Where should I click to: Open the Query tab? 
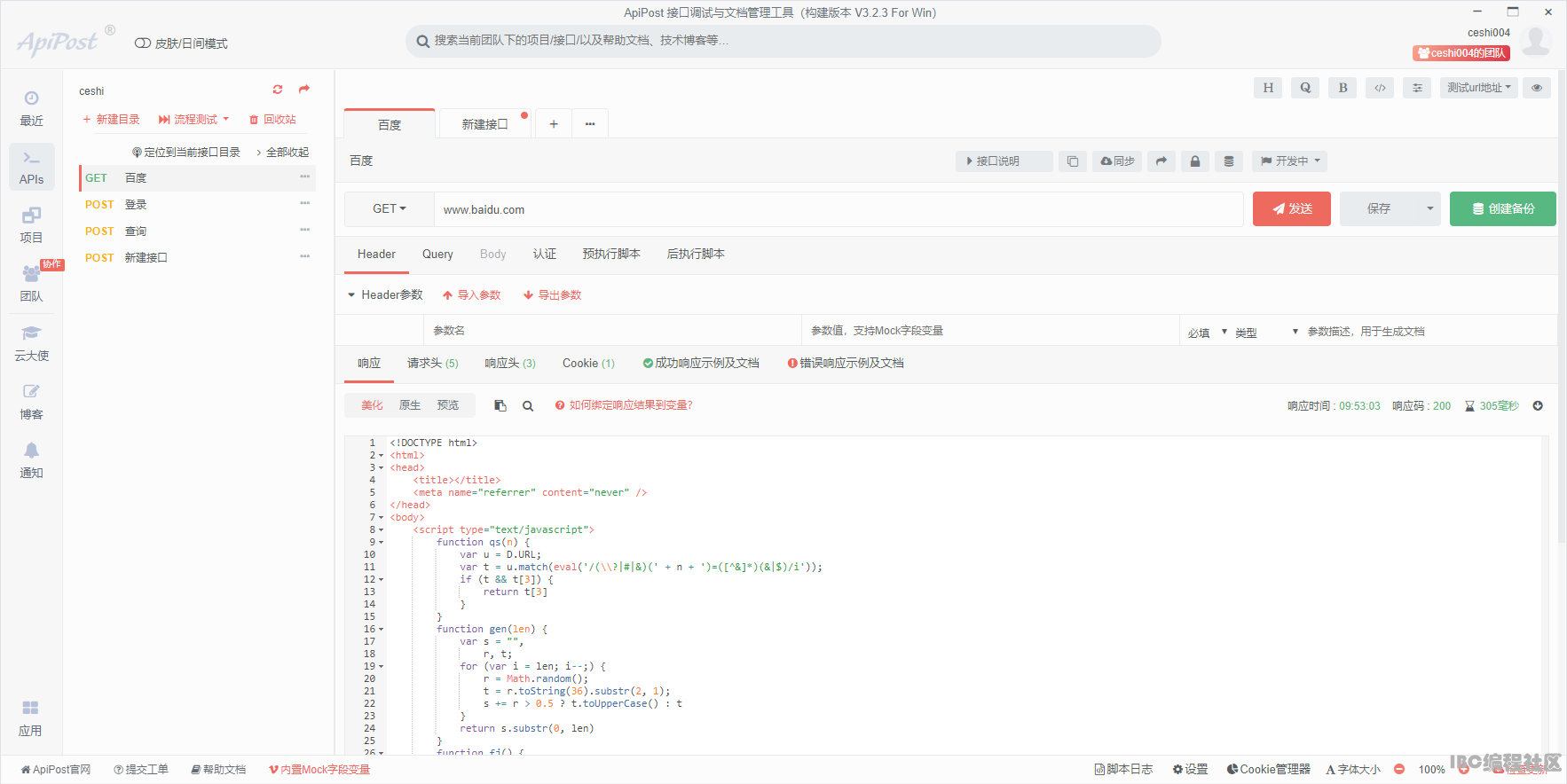[437, 255]
